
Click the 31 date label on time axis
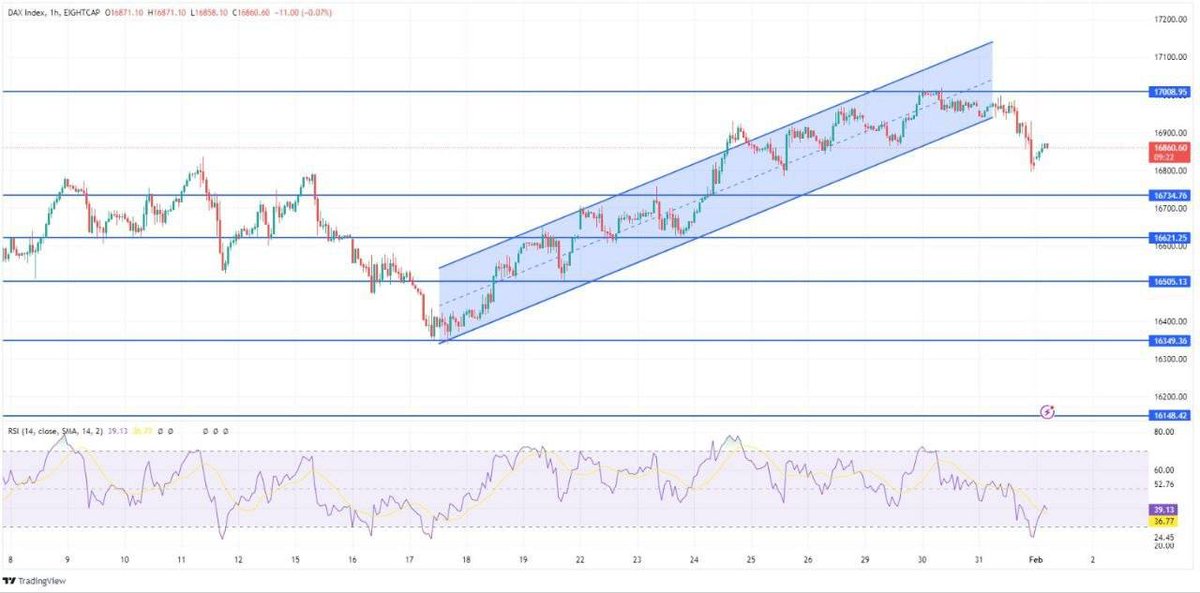pos(979,561)
